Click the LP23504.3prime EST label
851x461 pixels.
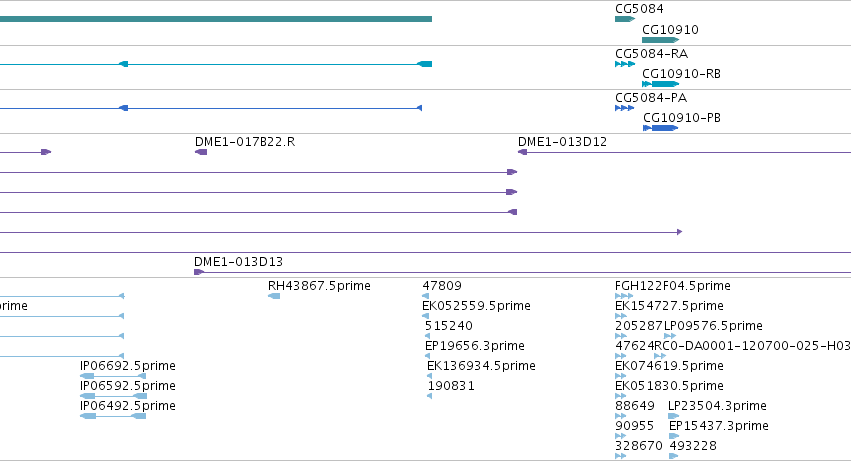[x=717, y=406]
